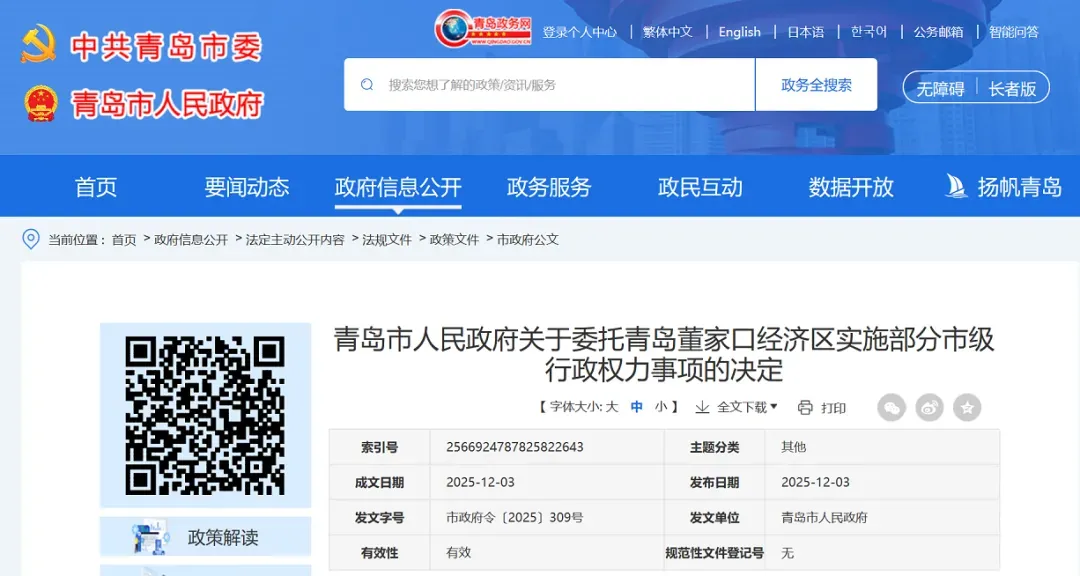The width and height of the screenshot is (1080, 576).
Task: Click the Qingdao government affairs network logo
Action: pos(483,28)
